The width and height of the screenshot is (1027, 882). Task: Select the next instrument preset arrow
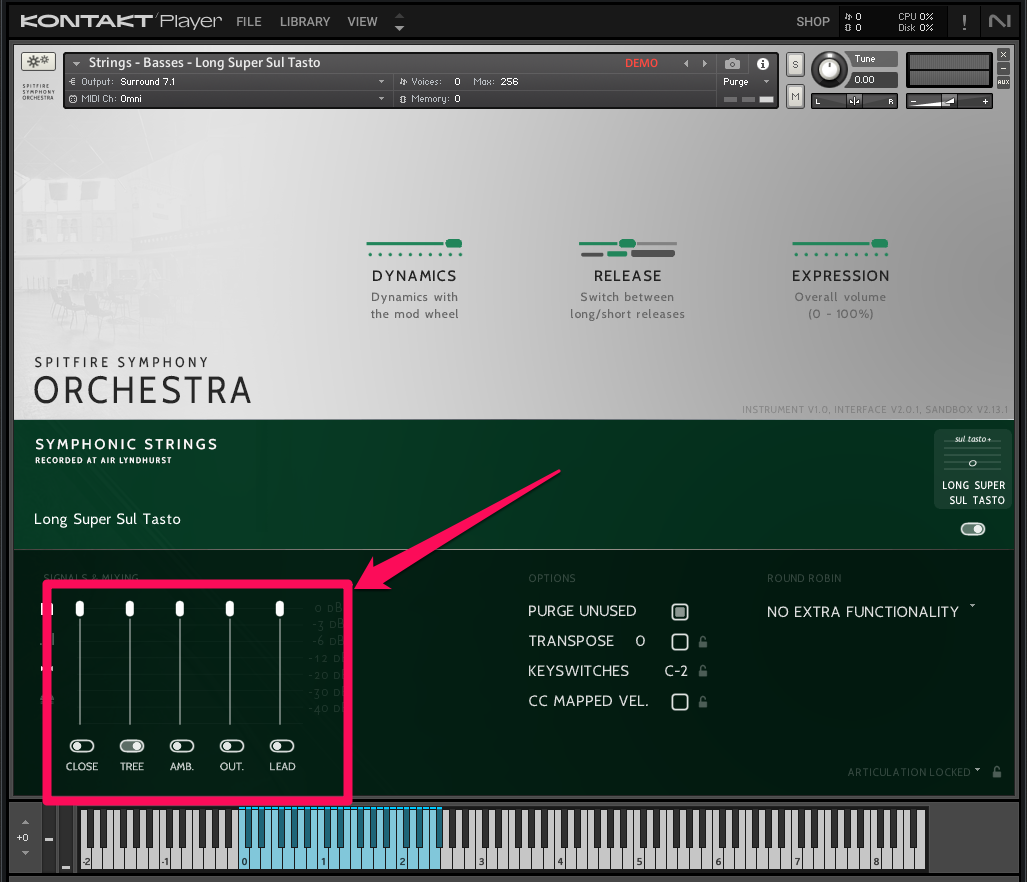pyautogui.click(x=705, y=64)
